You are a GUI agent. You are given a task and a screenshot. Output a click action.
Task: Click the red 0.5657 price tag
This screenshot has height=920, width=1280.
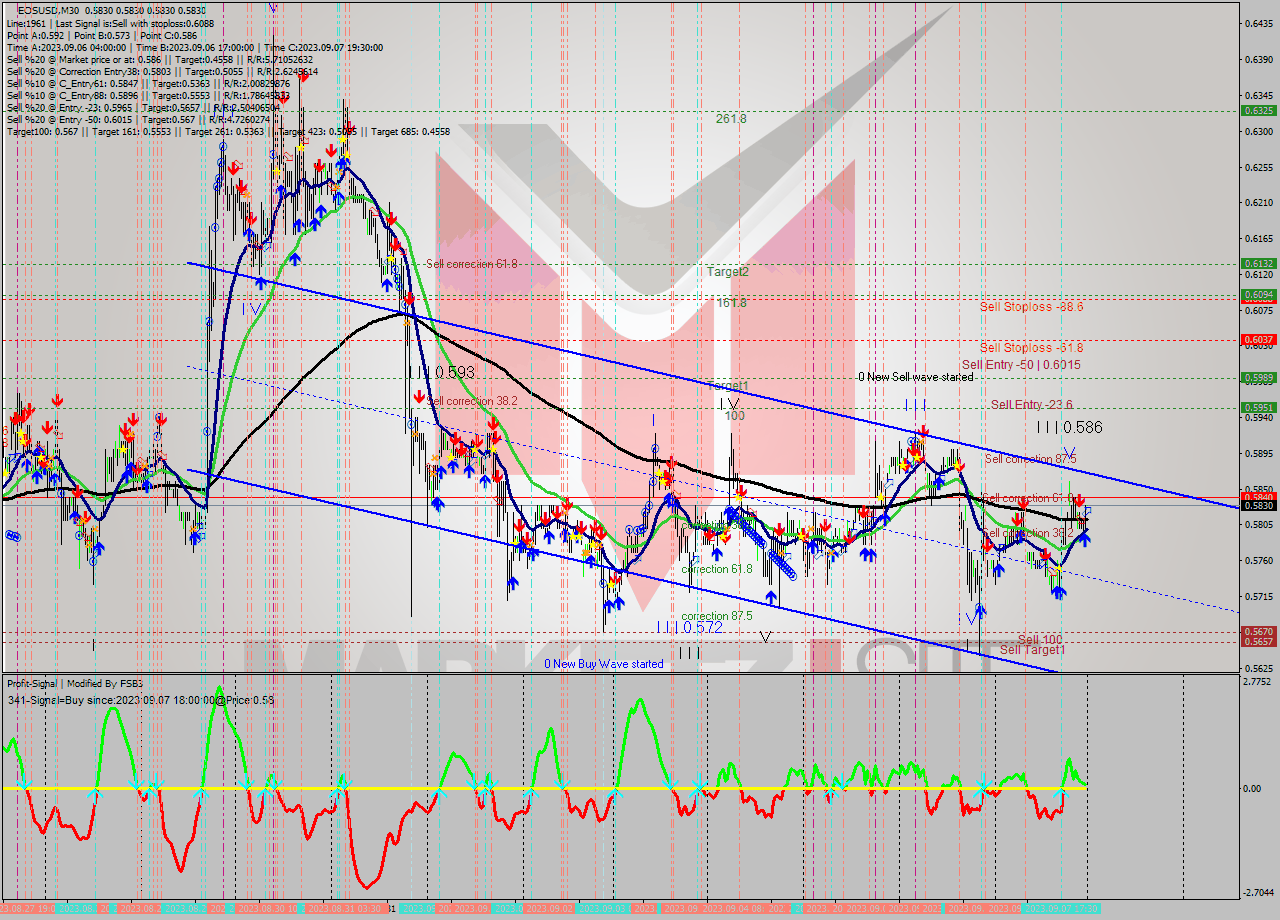pyautogui.click(x=1257, y=642)
